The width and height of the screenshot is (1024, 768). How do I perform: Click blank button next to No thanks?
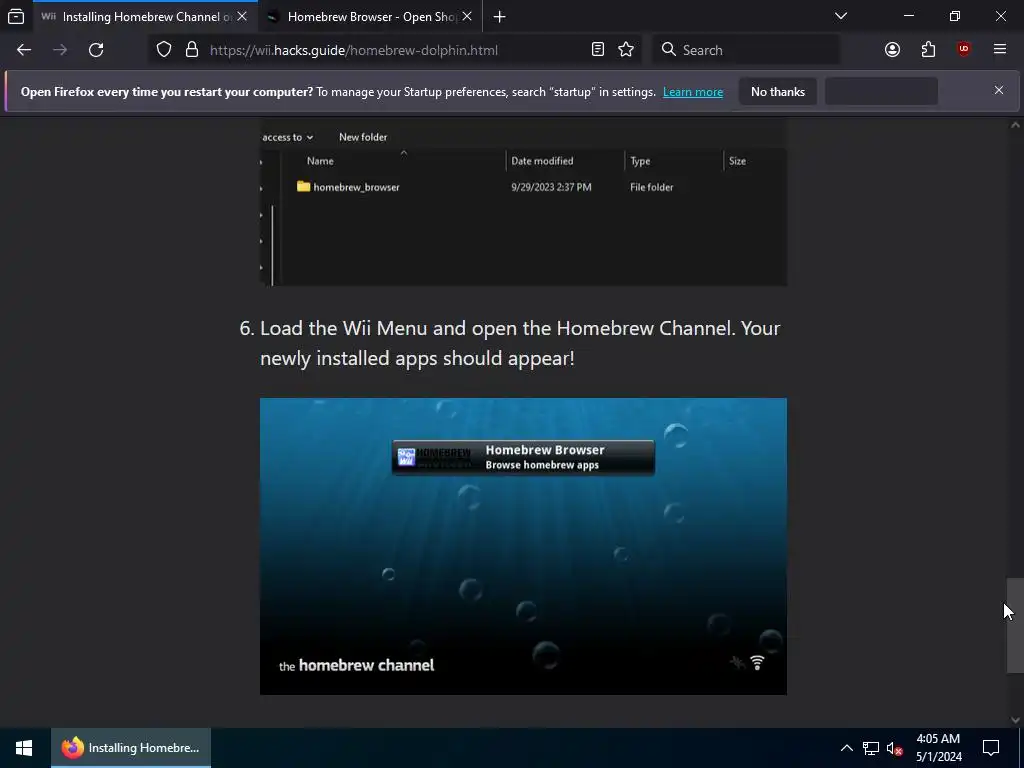click(x=882, y=91)
